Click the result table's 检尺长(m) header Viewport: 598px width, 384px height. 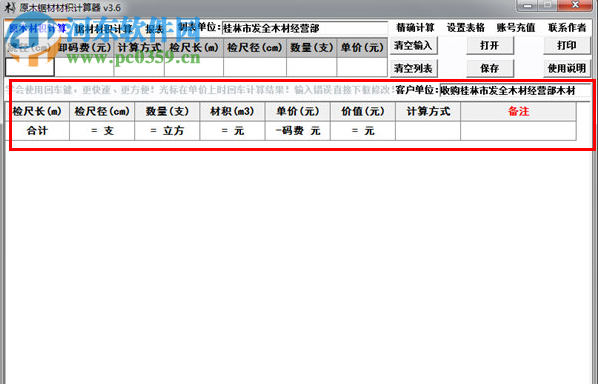pyautogui.click(x=37, y=112)
